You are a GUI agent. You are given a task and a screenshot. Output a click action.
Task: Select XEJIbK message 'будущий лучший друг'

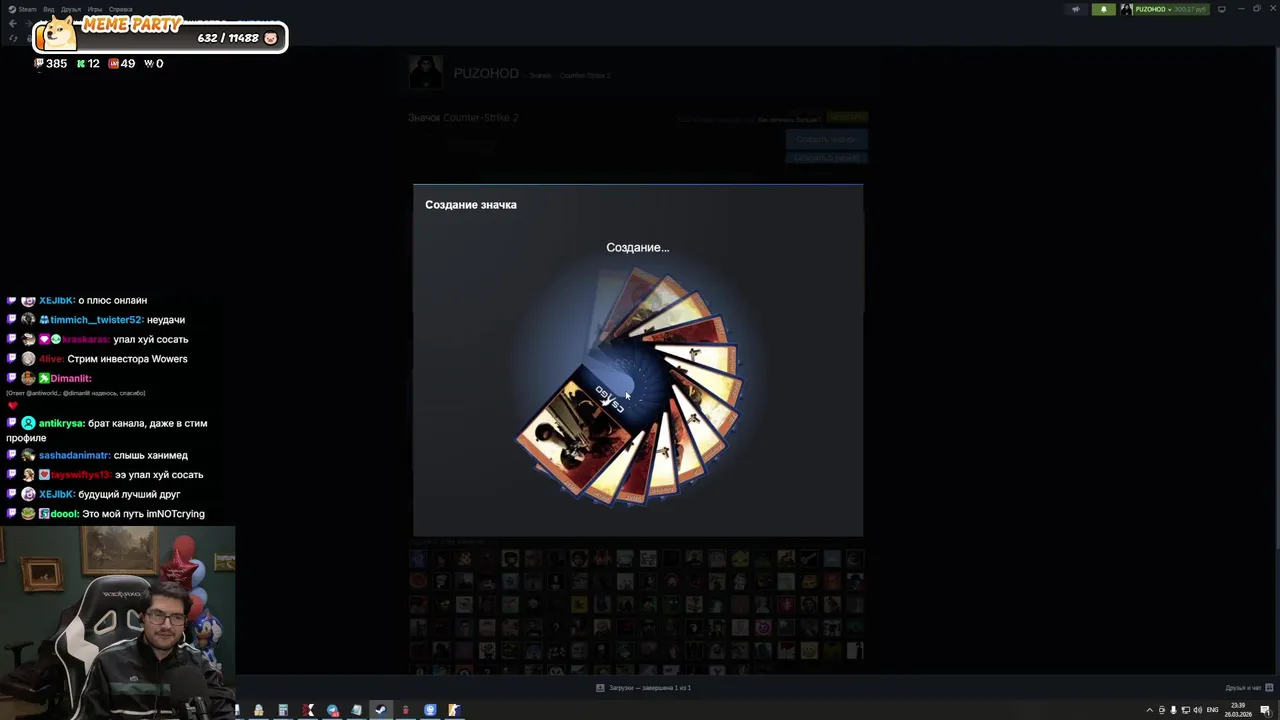click(x=129, y=494)
